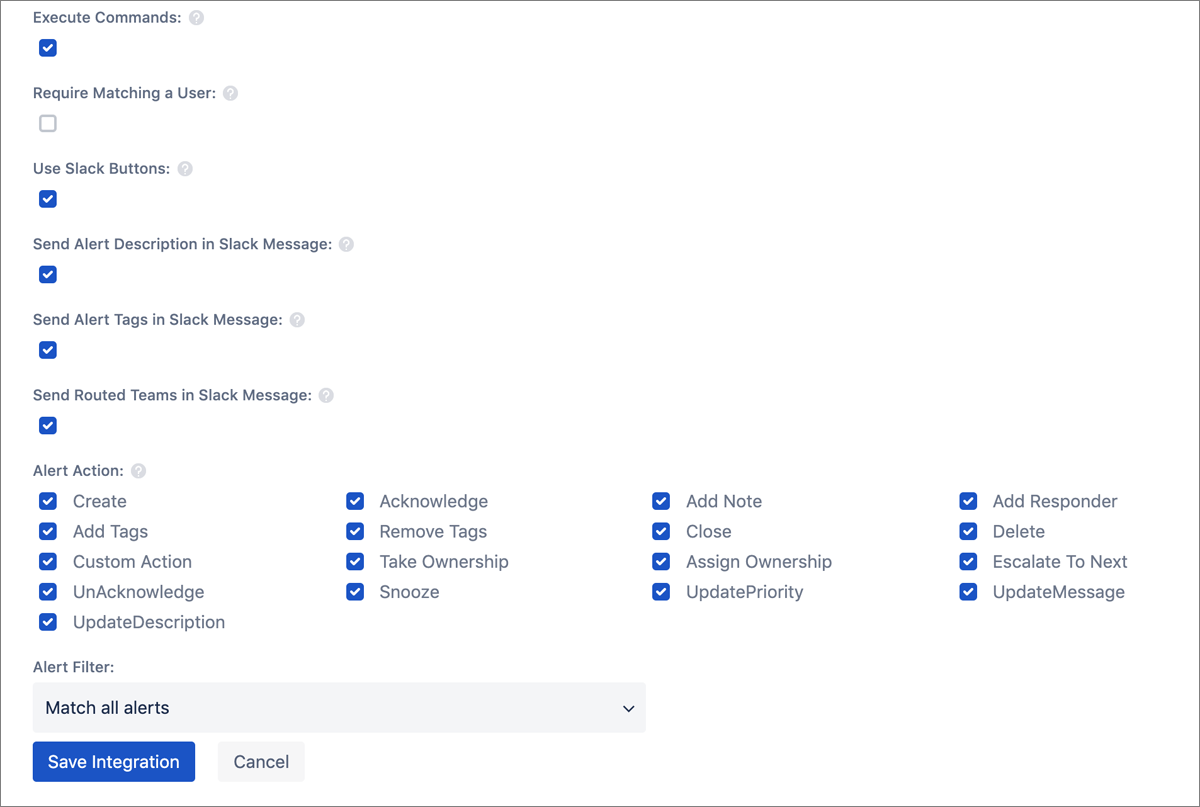Image resolution: width=1200 pixels, height=807 pixels.
Task: Uncheck the Snooze action
Action: (355, 592)
